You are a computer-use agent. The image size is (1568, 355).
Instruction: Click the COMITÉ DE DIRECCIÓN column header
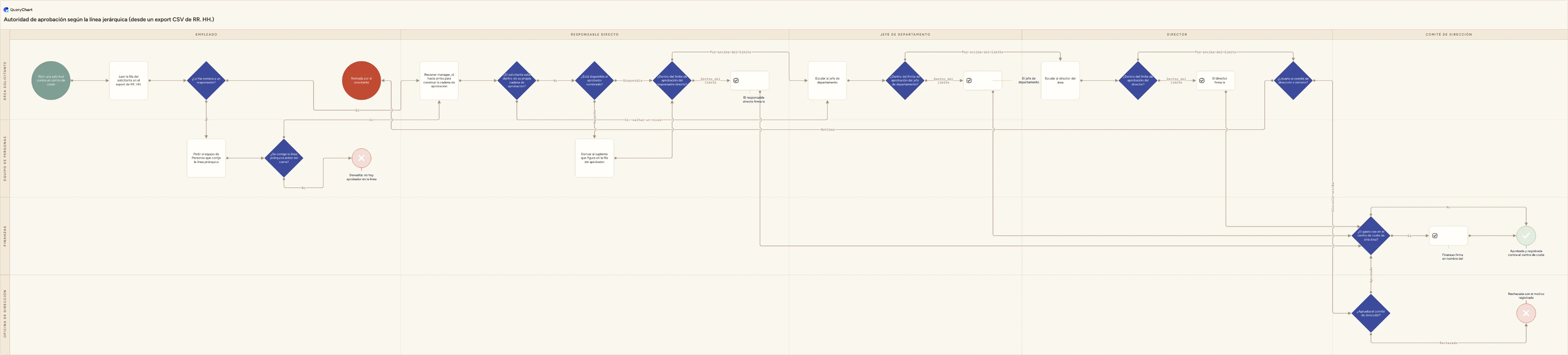pos(1449,35)
